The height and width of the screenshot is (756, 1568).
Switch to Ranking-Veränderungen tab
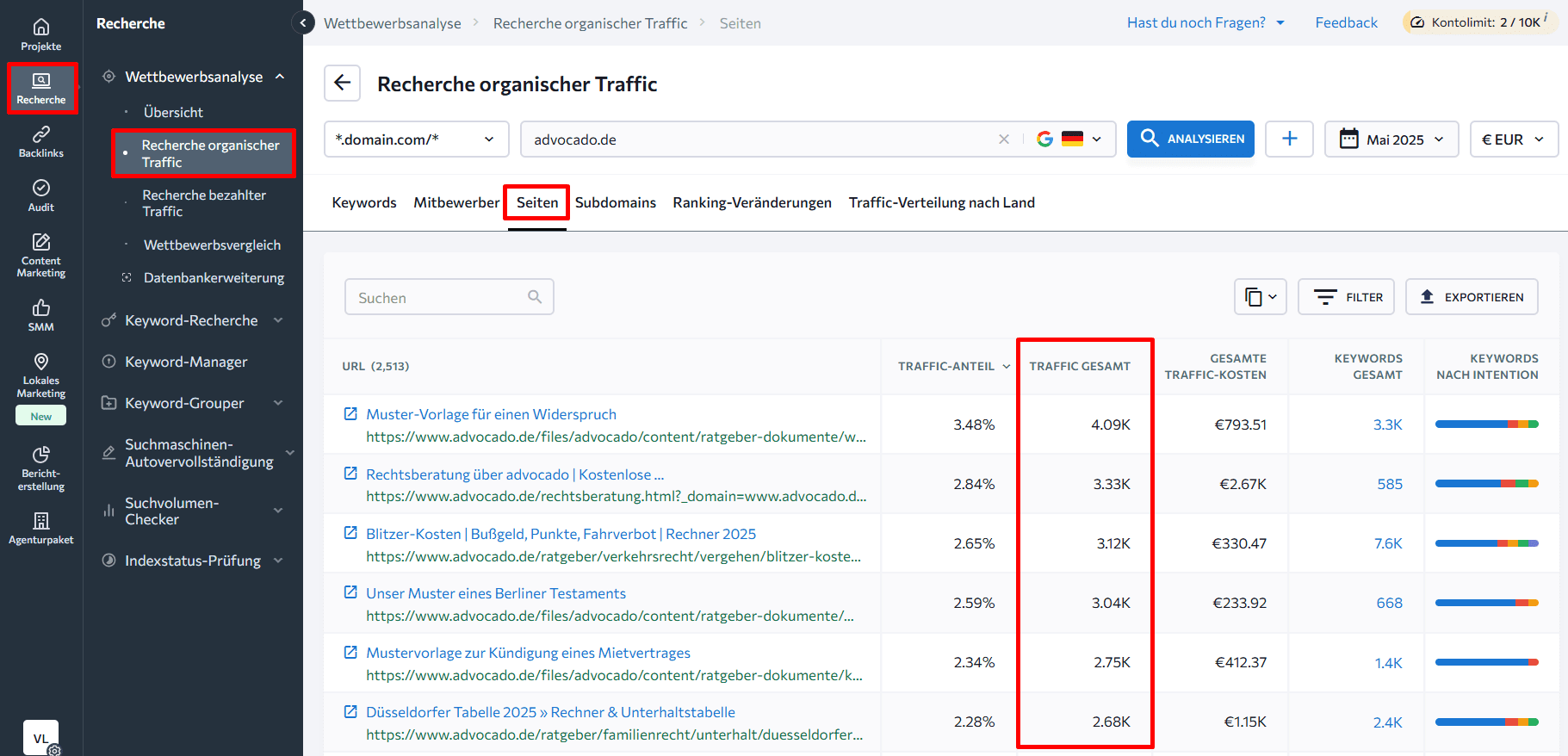pyautogui.click(x=753, y=202)
